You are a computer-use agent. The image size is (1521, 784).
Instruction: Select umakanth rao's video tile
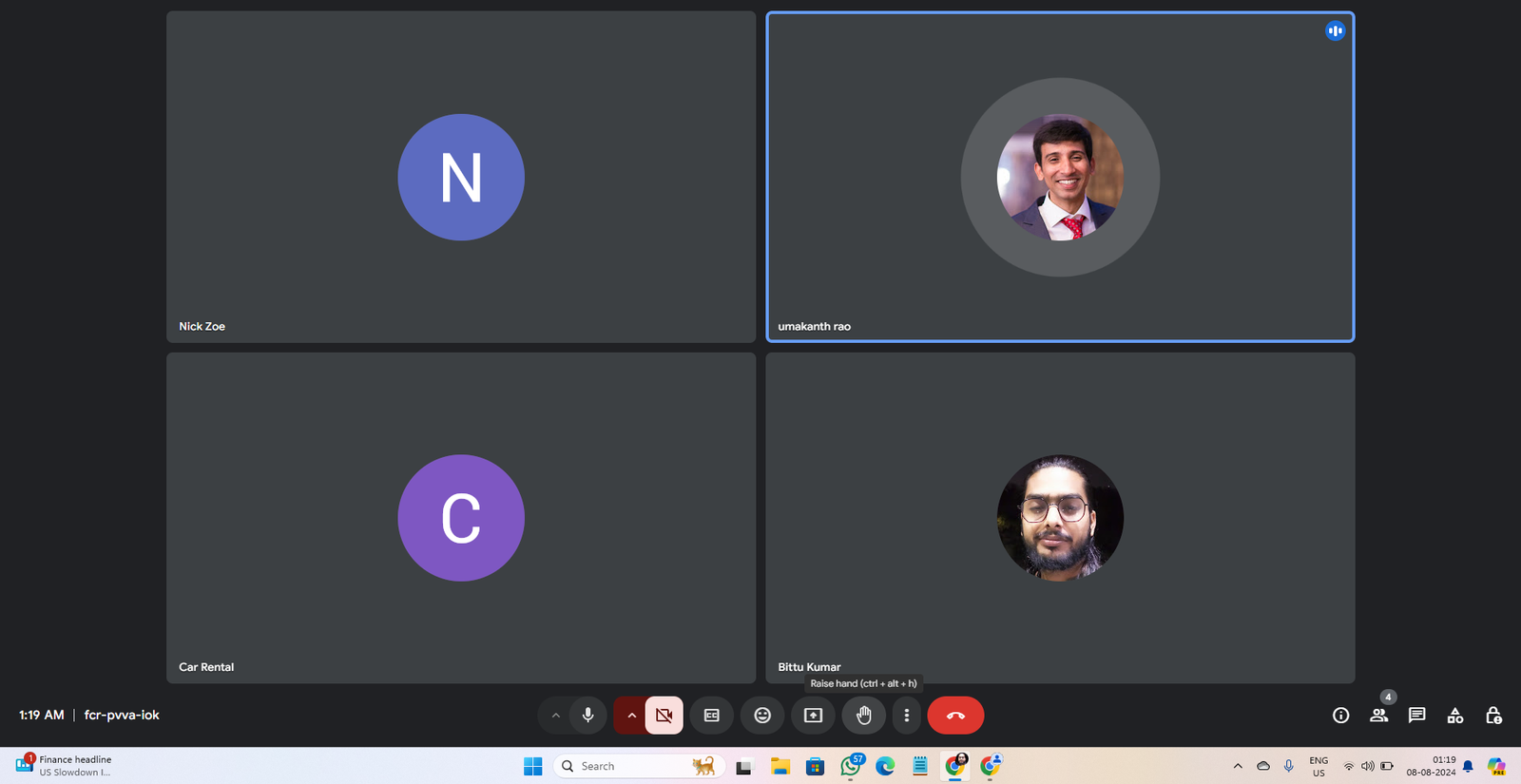pos(1060,177)
